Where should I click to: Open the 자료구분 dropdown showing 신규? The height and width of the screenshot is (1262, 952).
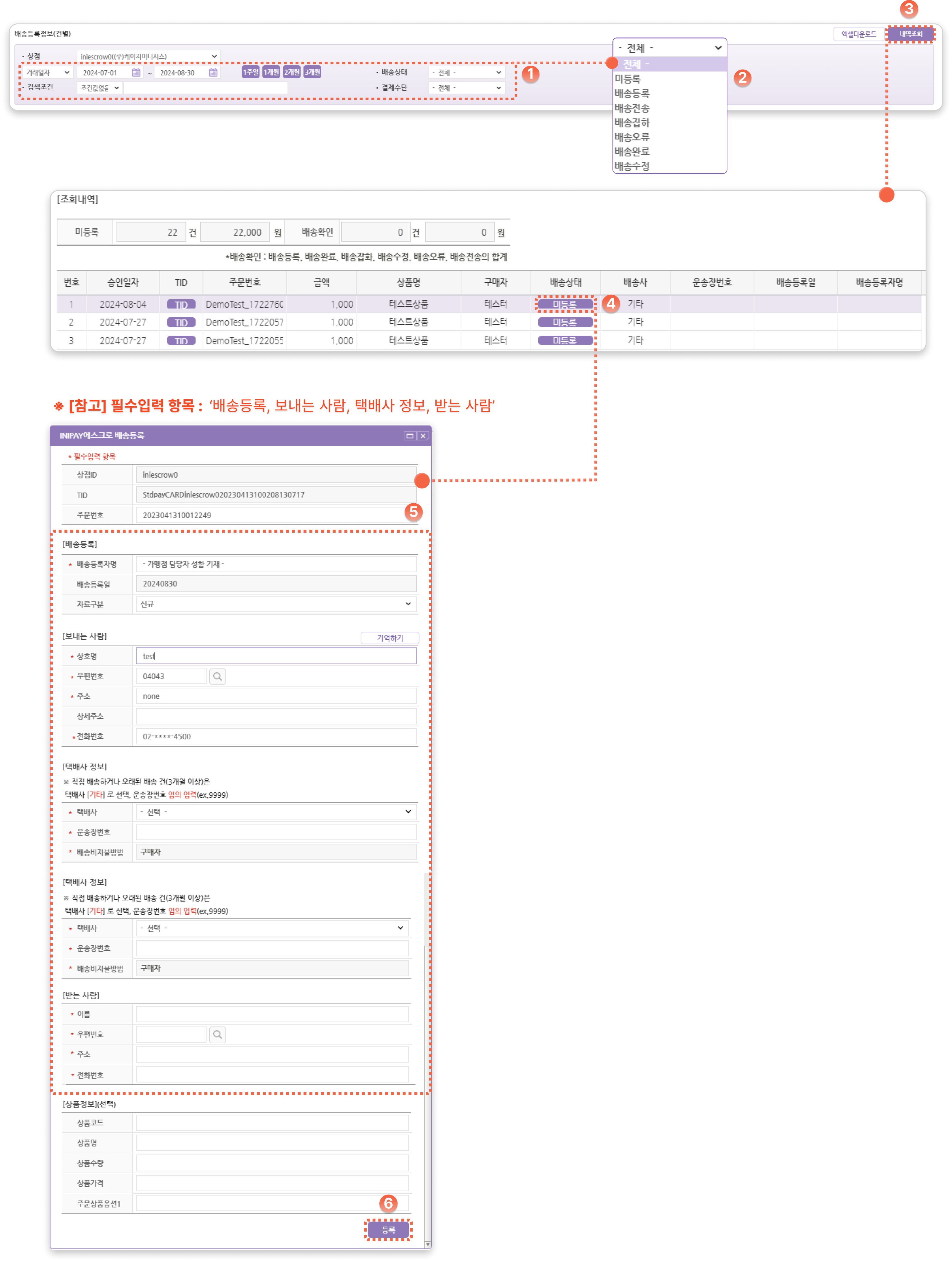(276, 604)
